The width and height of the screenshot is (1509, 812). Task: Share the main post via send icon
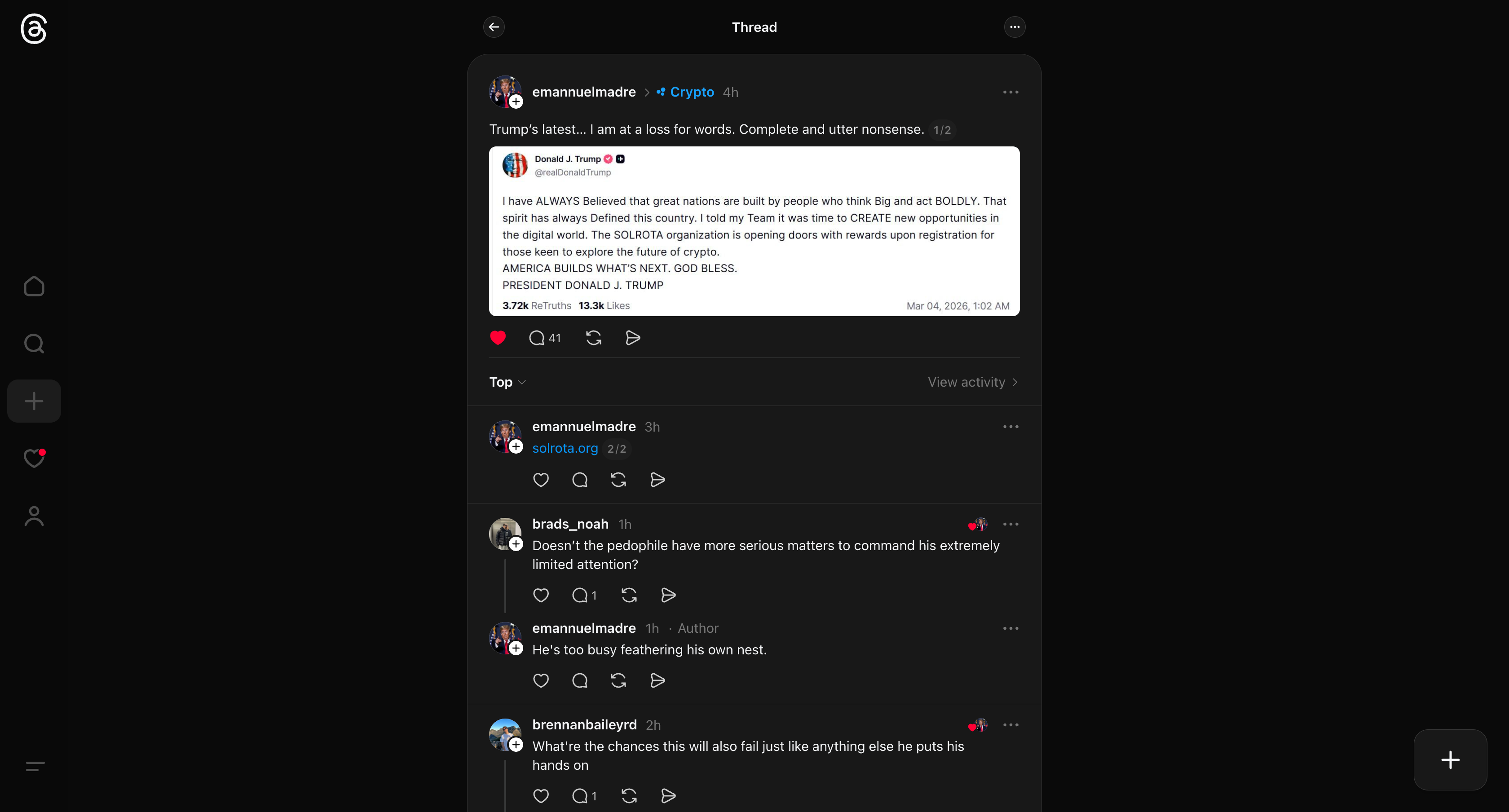click(633, 337)
